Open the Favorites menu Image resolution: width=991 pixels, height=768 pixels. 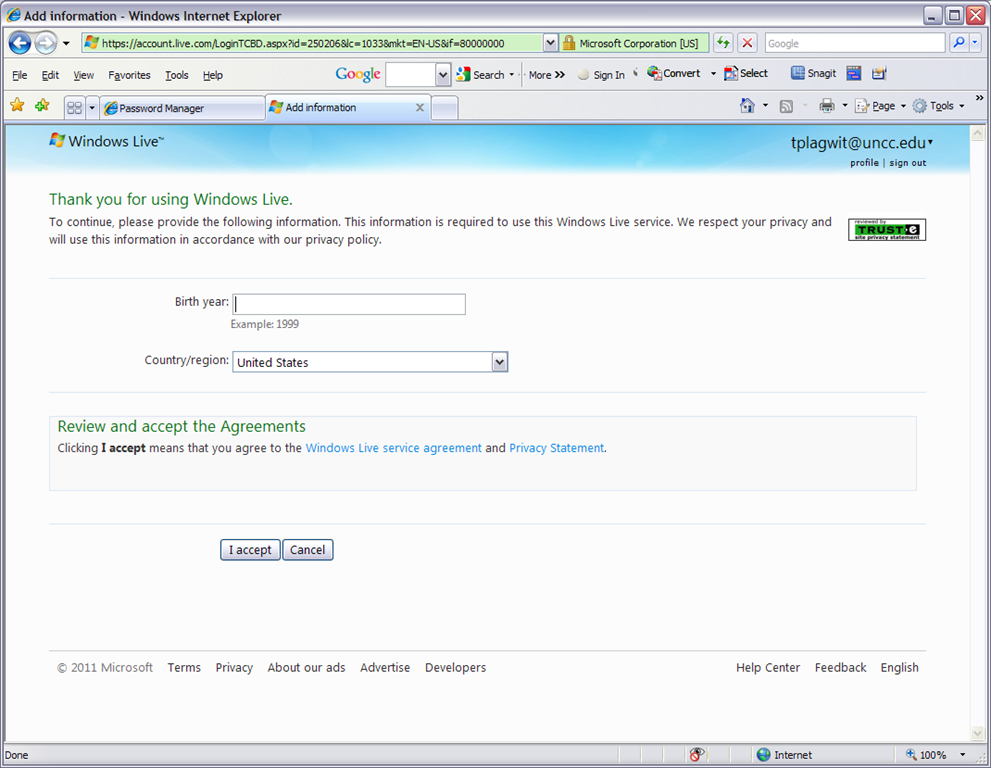[x=129, y=75]
